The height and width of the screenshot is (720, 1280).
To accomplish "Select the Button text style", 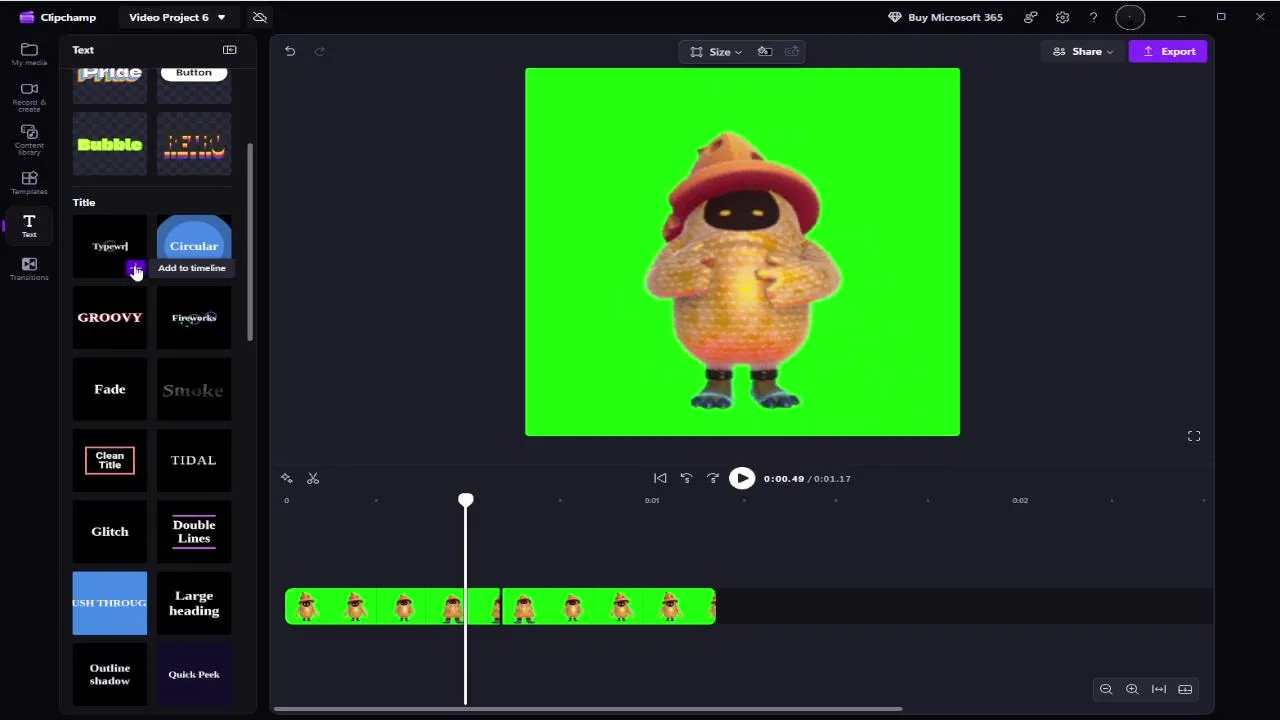I will click(194, 84).
